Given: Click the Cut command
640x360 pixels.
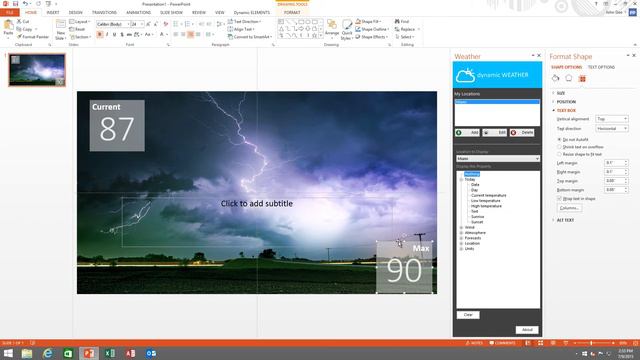Looking at the screenshot, I should (x=23, y=21).
